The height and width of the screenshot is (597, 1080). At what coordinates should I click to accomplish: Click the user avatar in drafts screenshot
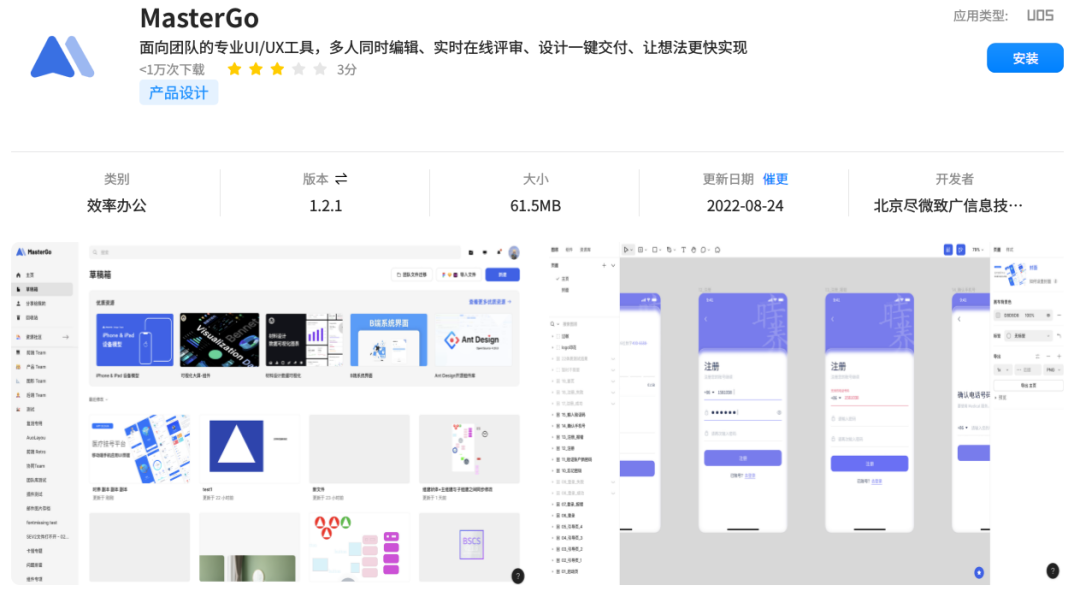point(514,253)
